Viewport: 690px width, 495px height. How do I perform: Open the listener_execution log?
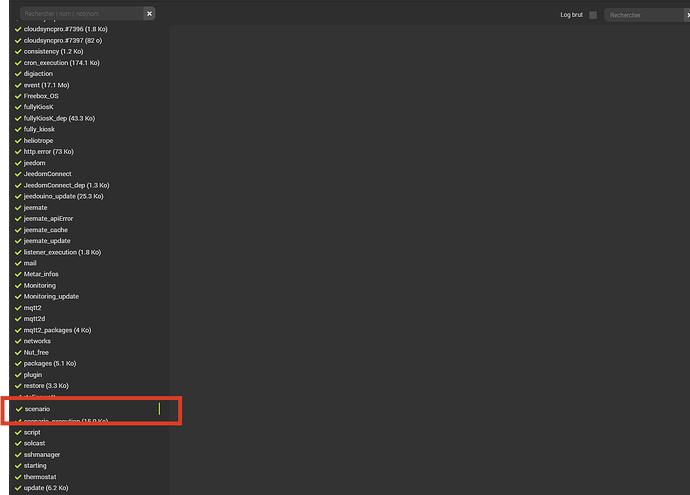point(62,253)
